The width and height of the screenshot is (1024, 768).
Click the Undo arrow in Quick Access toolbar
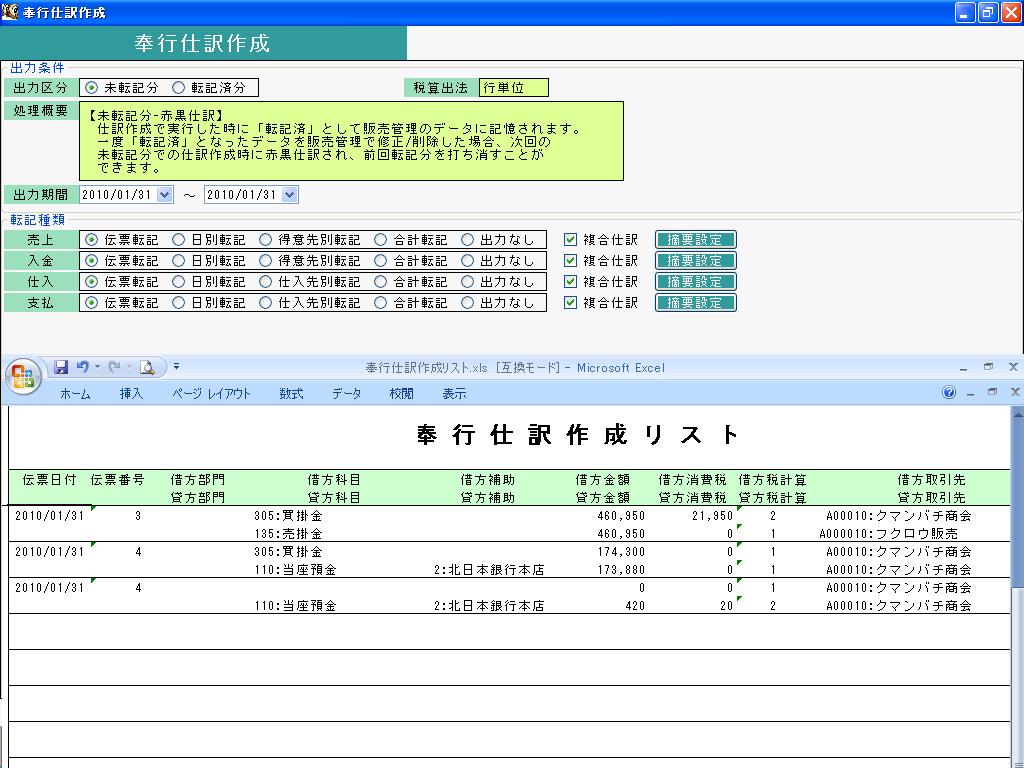point(82,367)
